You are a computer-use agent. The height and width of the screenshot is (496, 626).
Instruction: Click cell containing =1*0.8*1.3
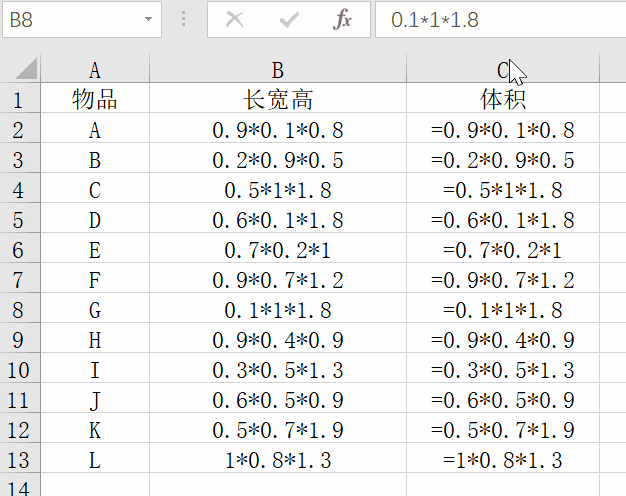(x=503, y=457)
